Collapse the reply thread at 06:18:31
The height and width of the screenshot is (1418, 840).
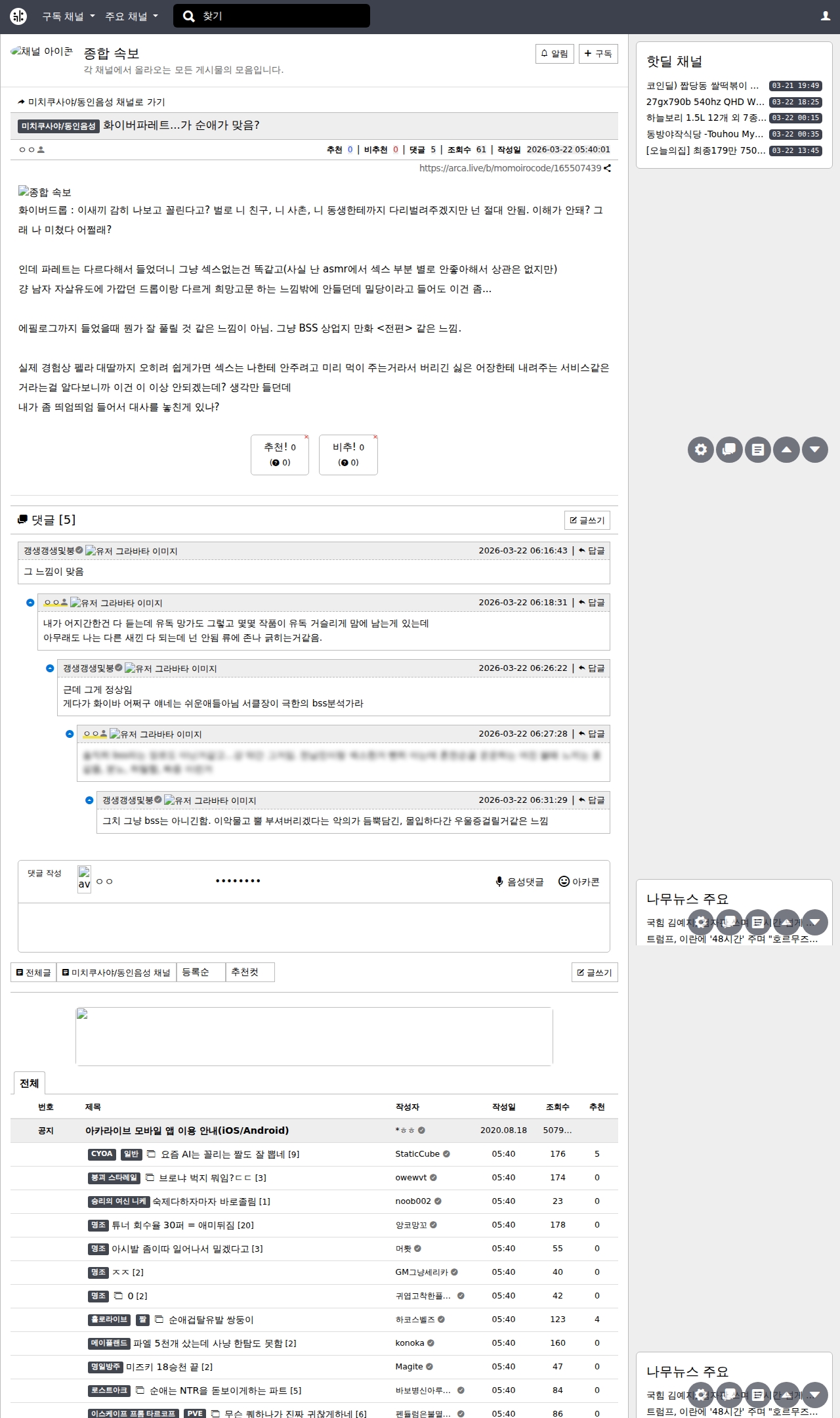[30, 603]
